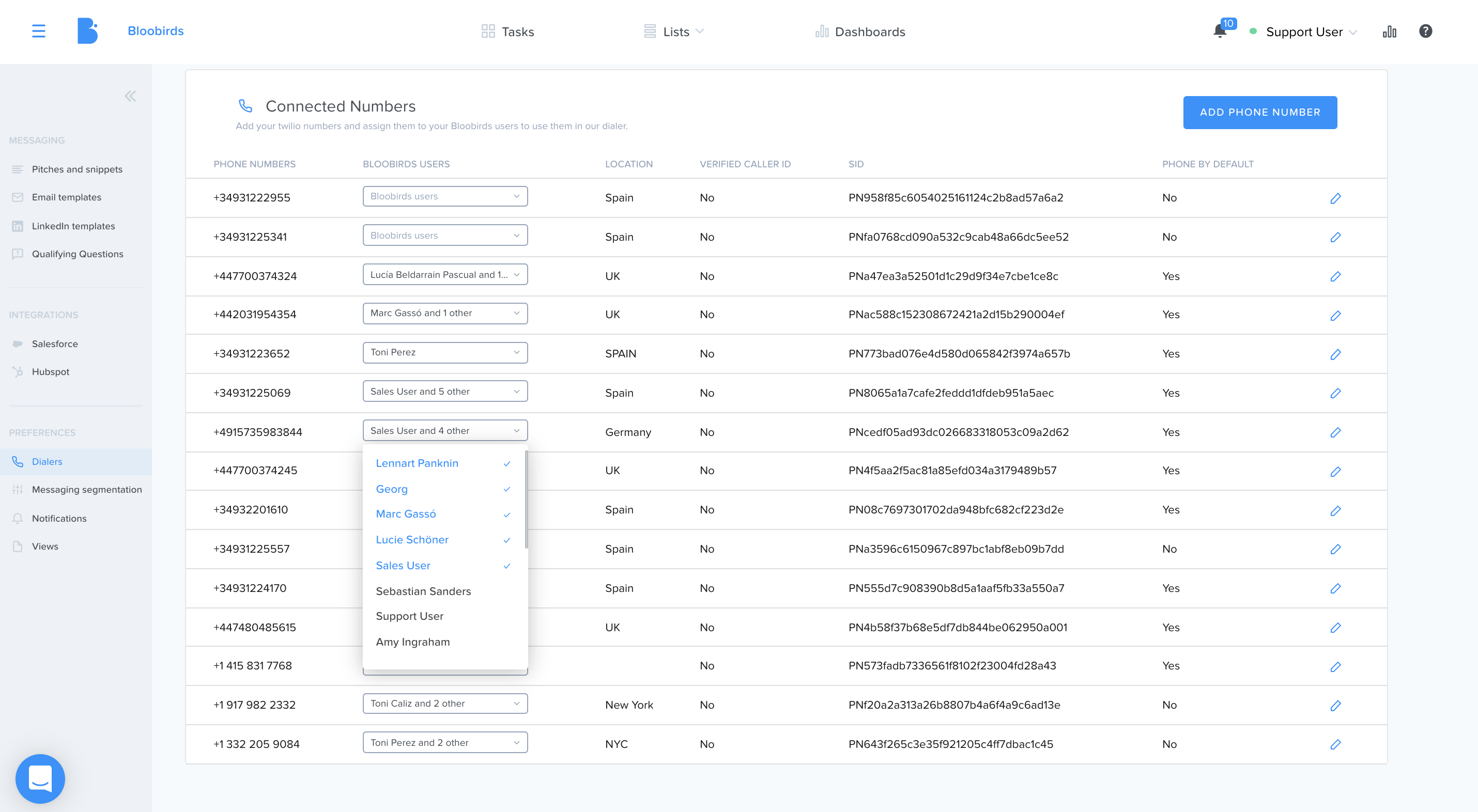
Task: Edit the +1 917 982 2332 number row
Action: click(1335, 706)
